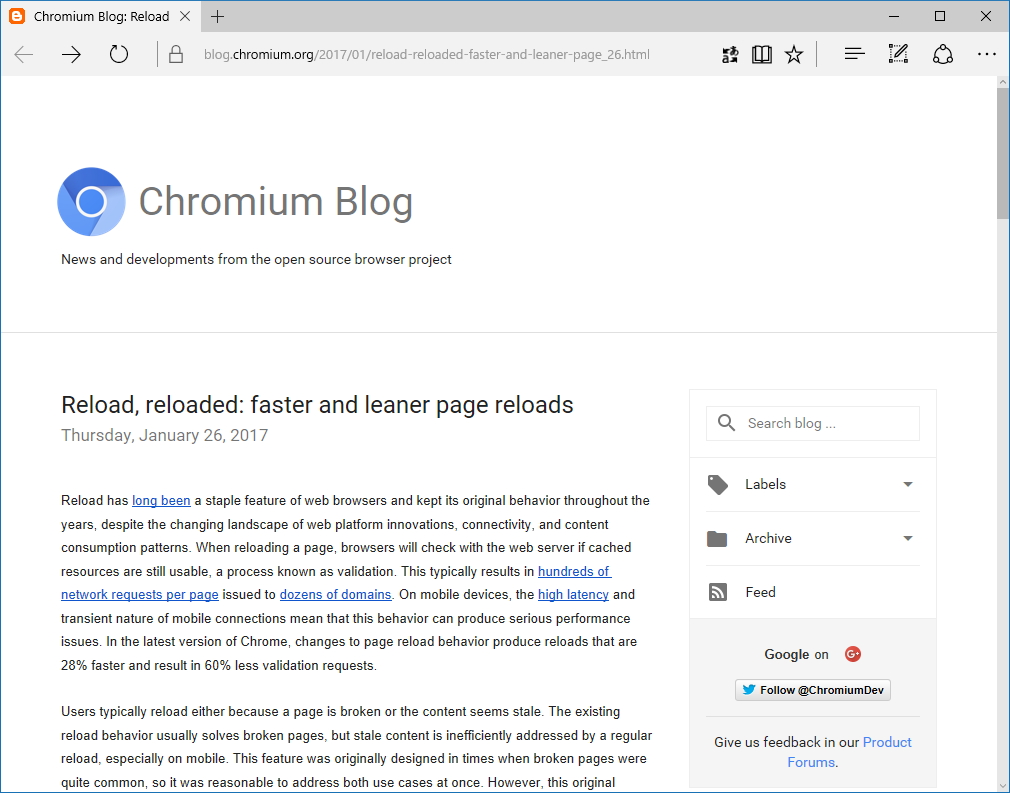
Task: Click the Chromium Blog logo
Action: click(91, 201)
